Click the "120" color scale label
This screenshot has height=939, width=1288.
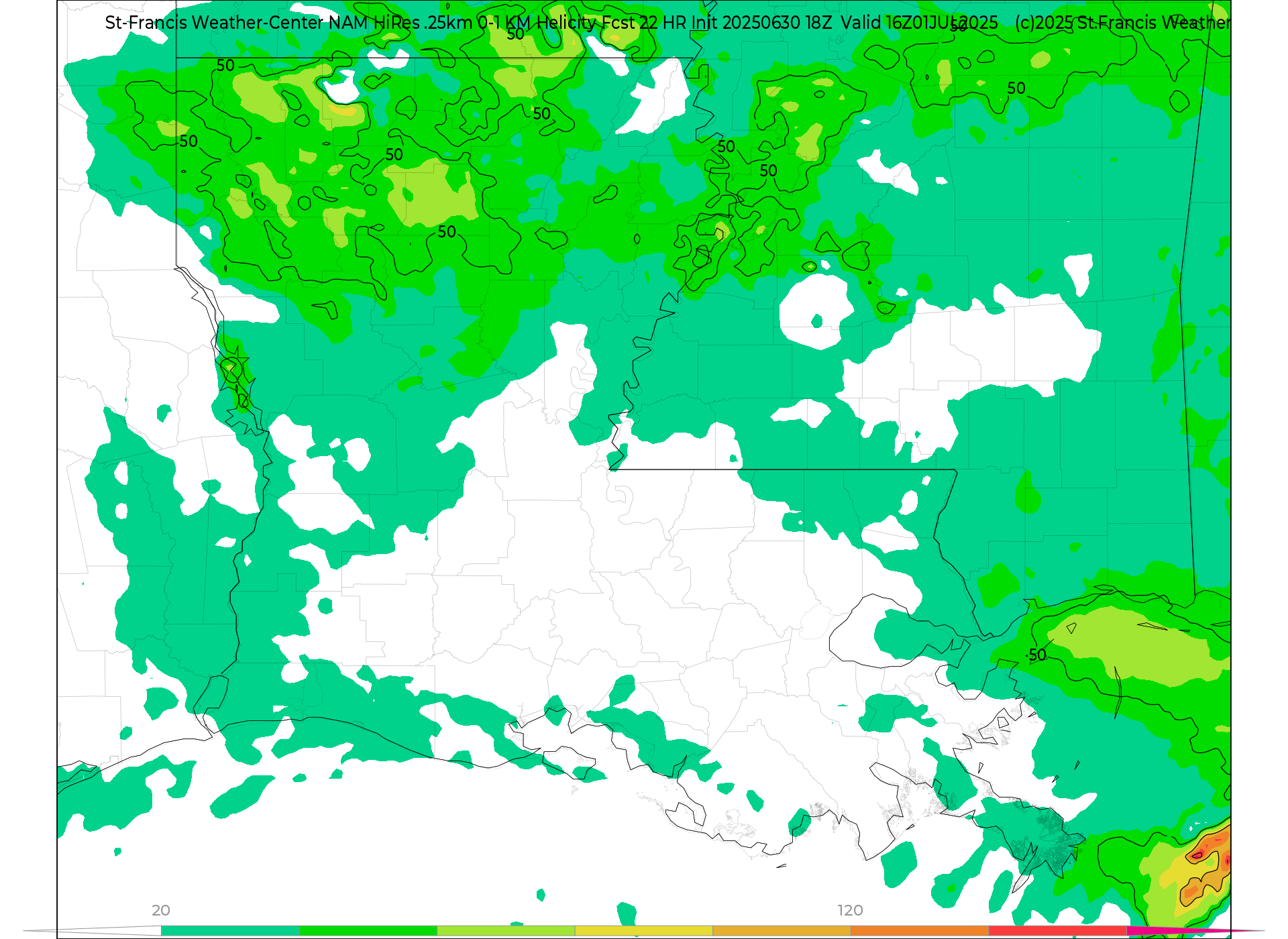(x=850, y=910)
